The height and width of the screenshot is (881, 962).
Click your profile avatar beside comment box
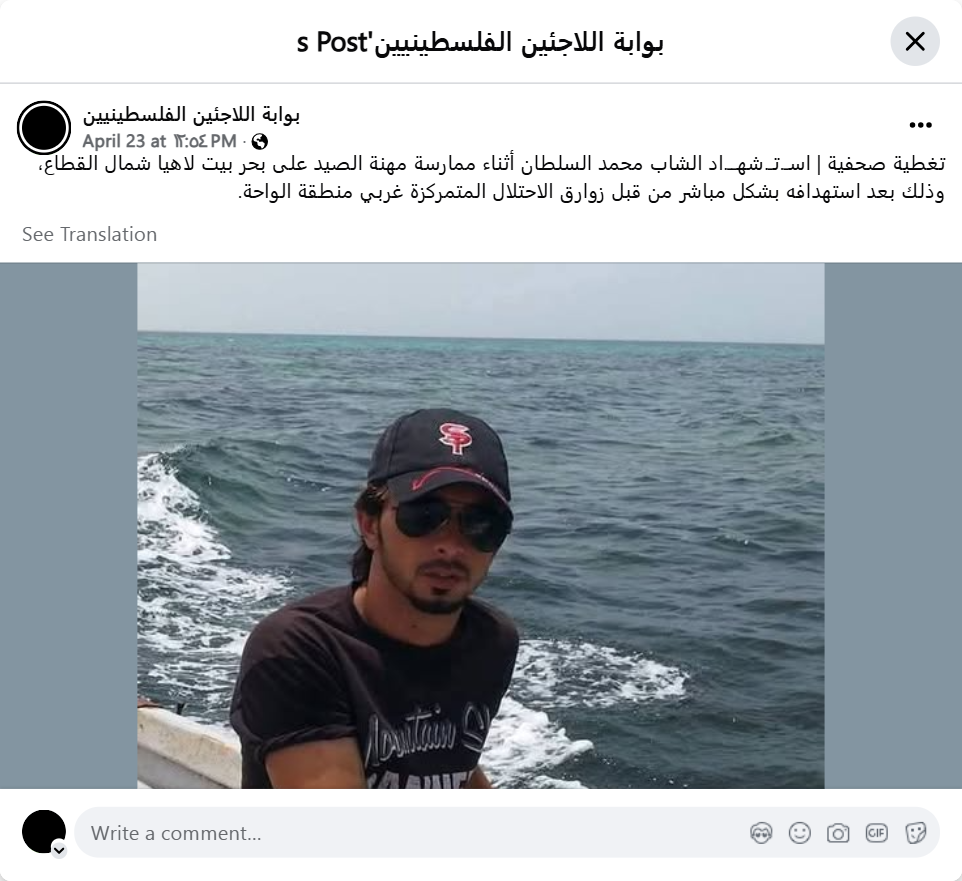click(x=44, y=831)
